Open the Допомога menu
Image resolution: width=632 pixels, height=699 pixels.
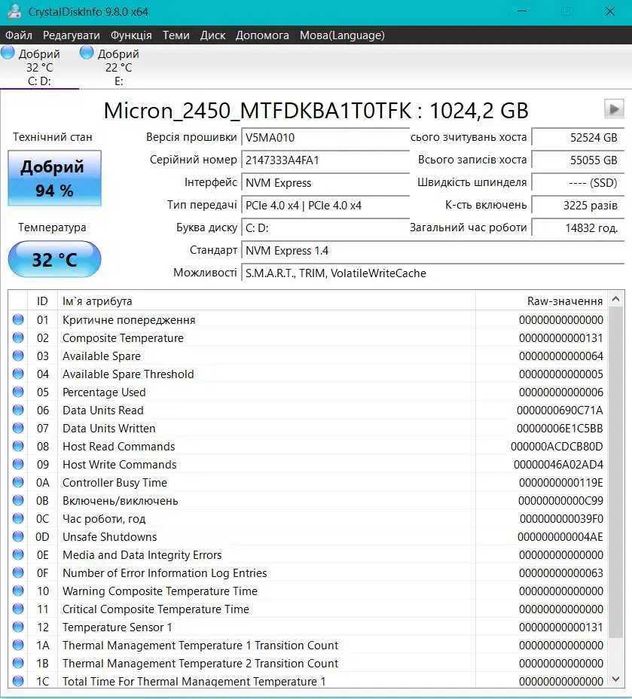(x=262, y=35)
